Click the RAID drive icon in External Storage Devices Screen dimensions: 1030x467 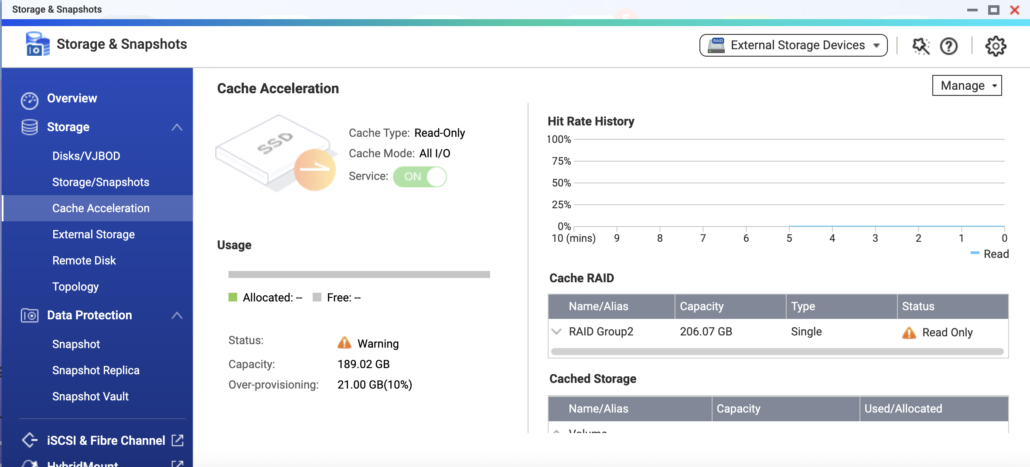pyautogui.click(x=717, y=45)
